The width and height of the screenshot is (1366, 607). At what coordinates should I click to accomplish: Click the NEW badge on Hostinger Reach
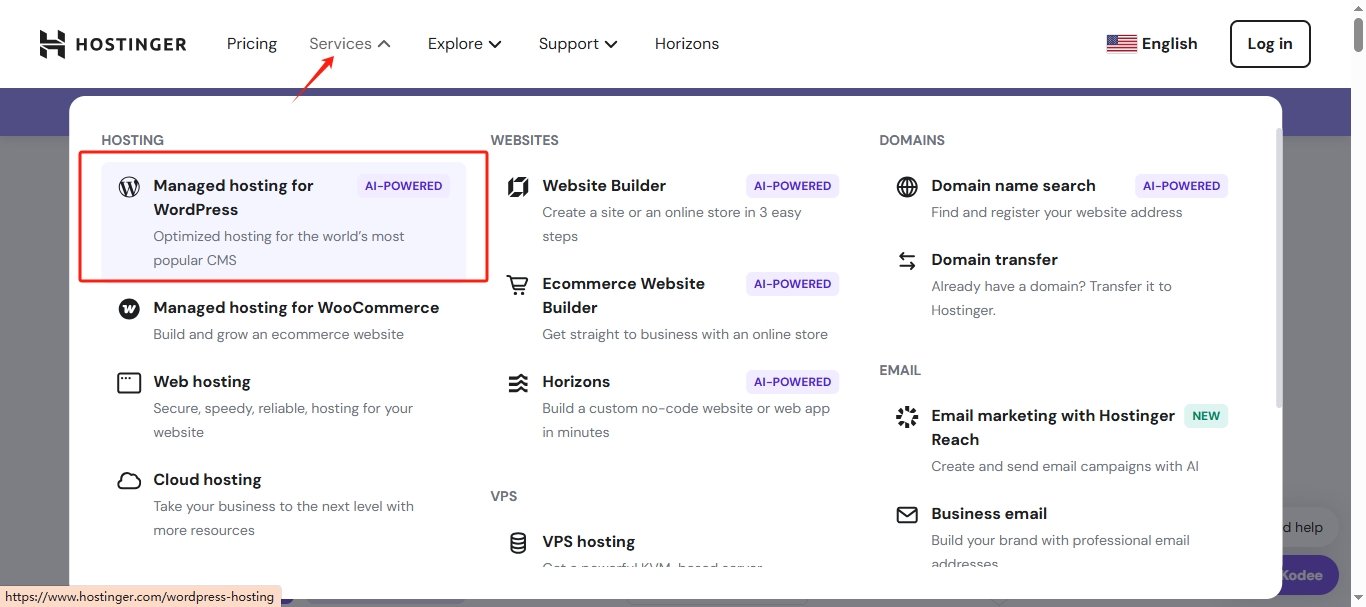point(1206,416)
